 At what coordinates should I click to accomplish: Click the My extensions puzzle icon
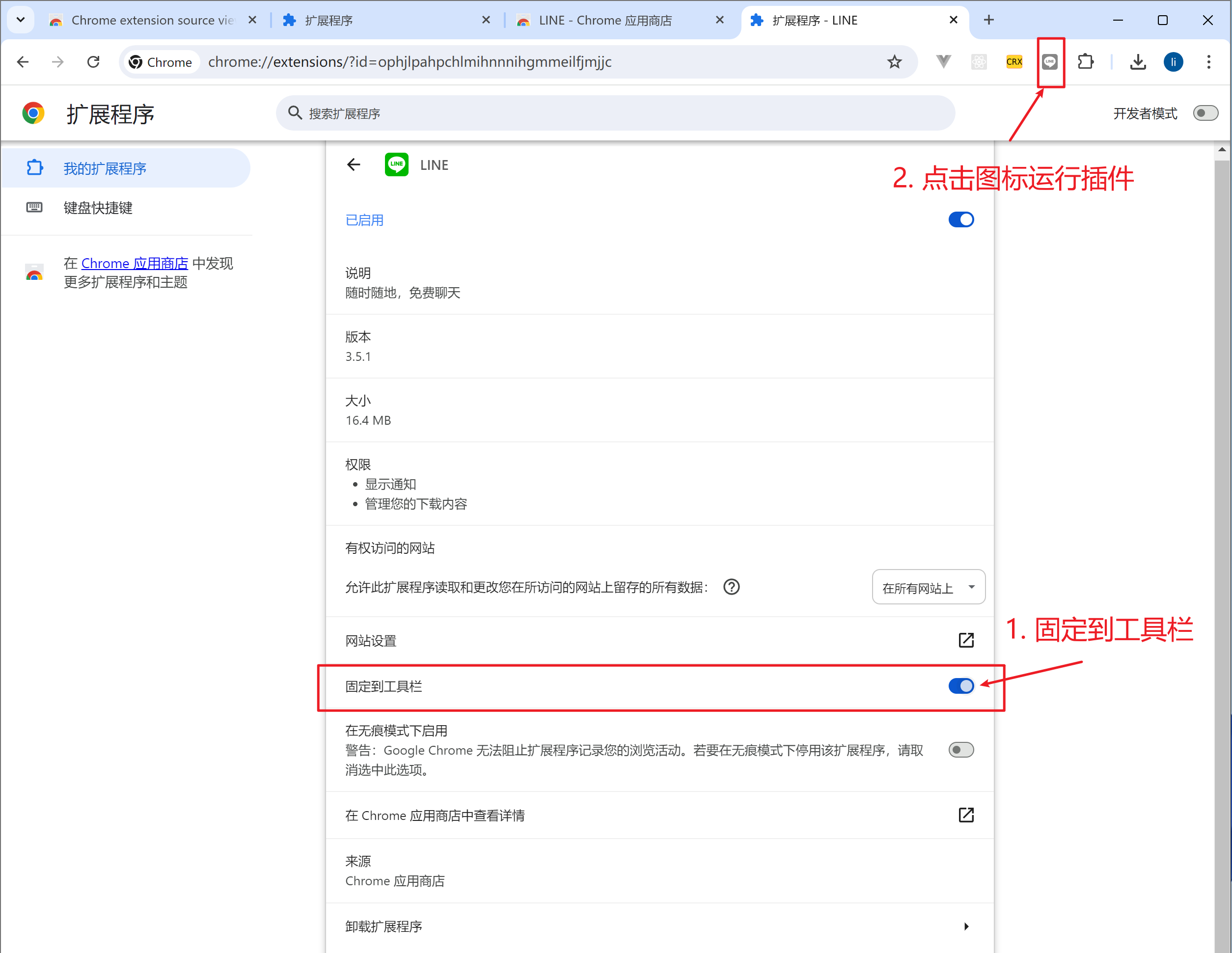(x=35, y=167)
